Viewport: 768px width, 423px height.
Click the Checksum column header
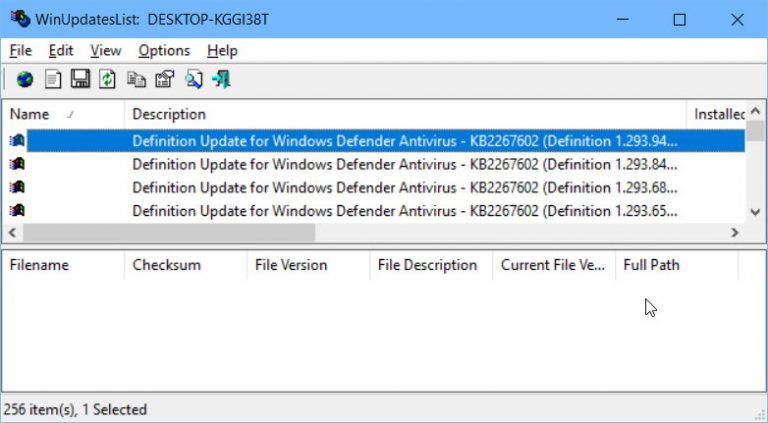point(166,265)
